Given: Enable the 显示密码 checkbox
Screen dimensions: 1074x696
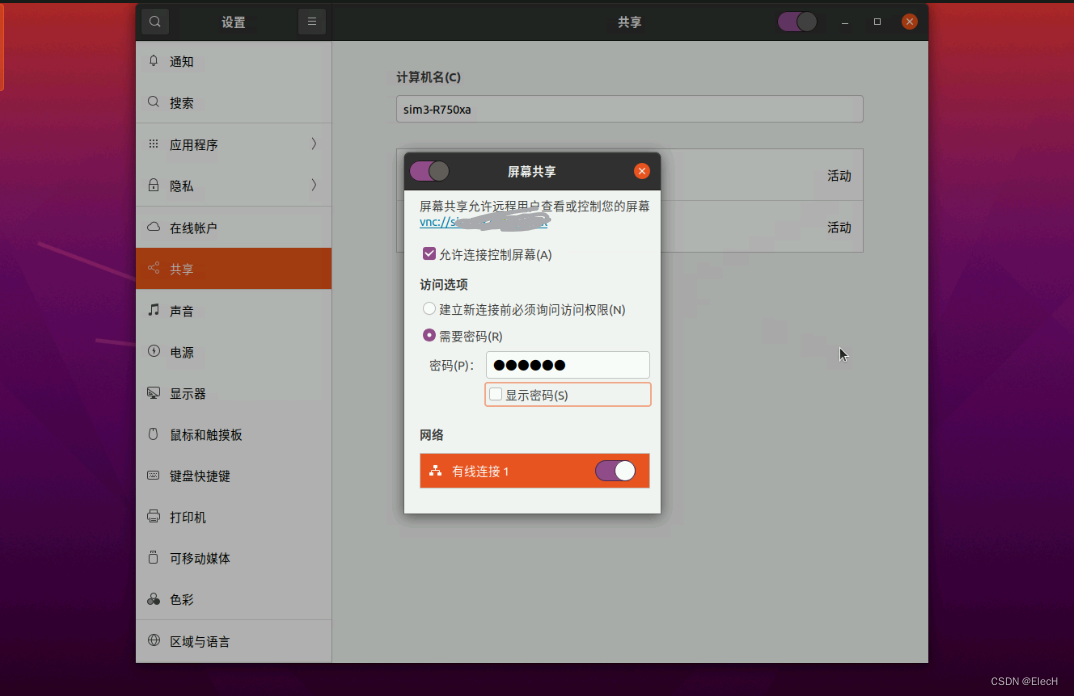Looking at the screenshot, I should click(x=495, y=394).
